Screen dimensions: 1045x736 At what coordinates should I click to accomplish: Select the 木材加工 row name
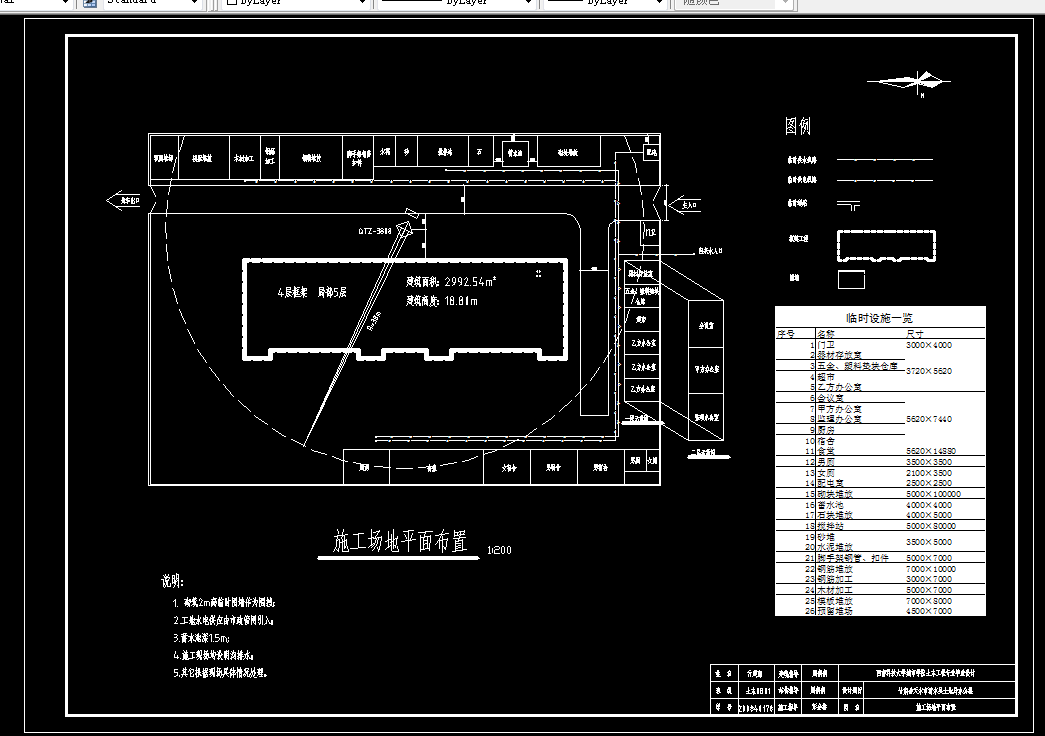click(834, 590)
